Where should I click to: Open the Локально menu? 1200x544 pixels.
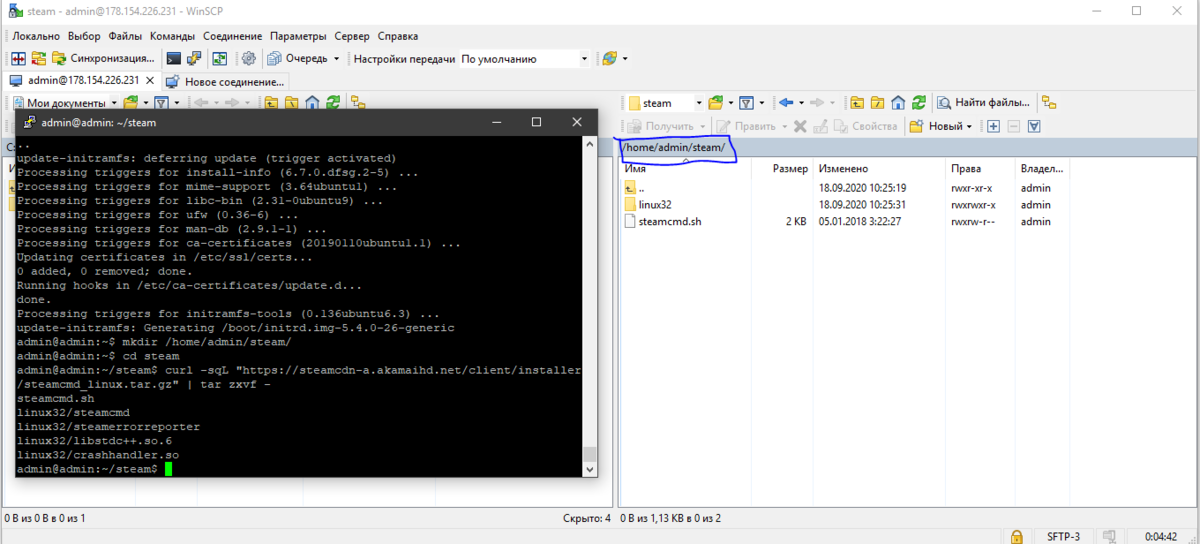35,36
